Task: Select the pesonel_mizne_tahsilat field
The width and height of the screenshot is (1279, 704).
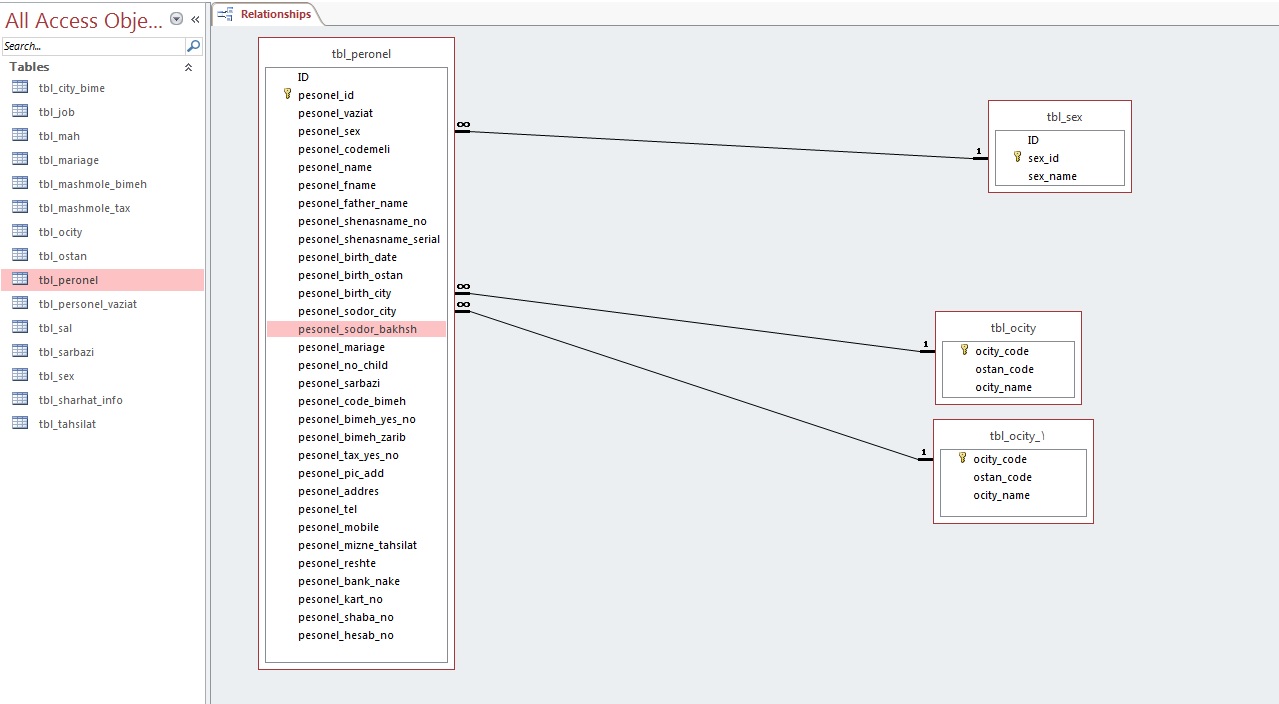Action: (356, 545)
